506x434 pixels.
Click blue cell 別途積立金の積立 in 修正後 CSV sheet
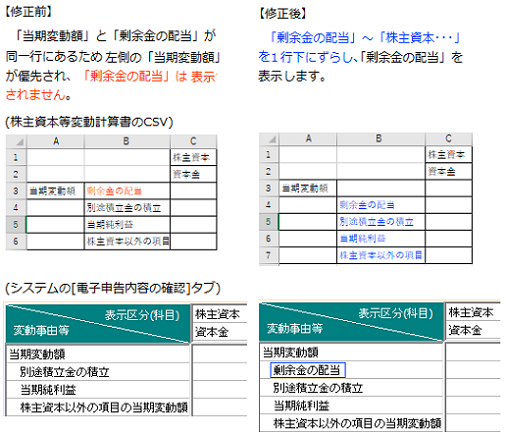coord(381,222)
